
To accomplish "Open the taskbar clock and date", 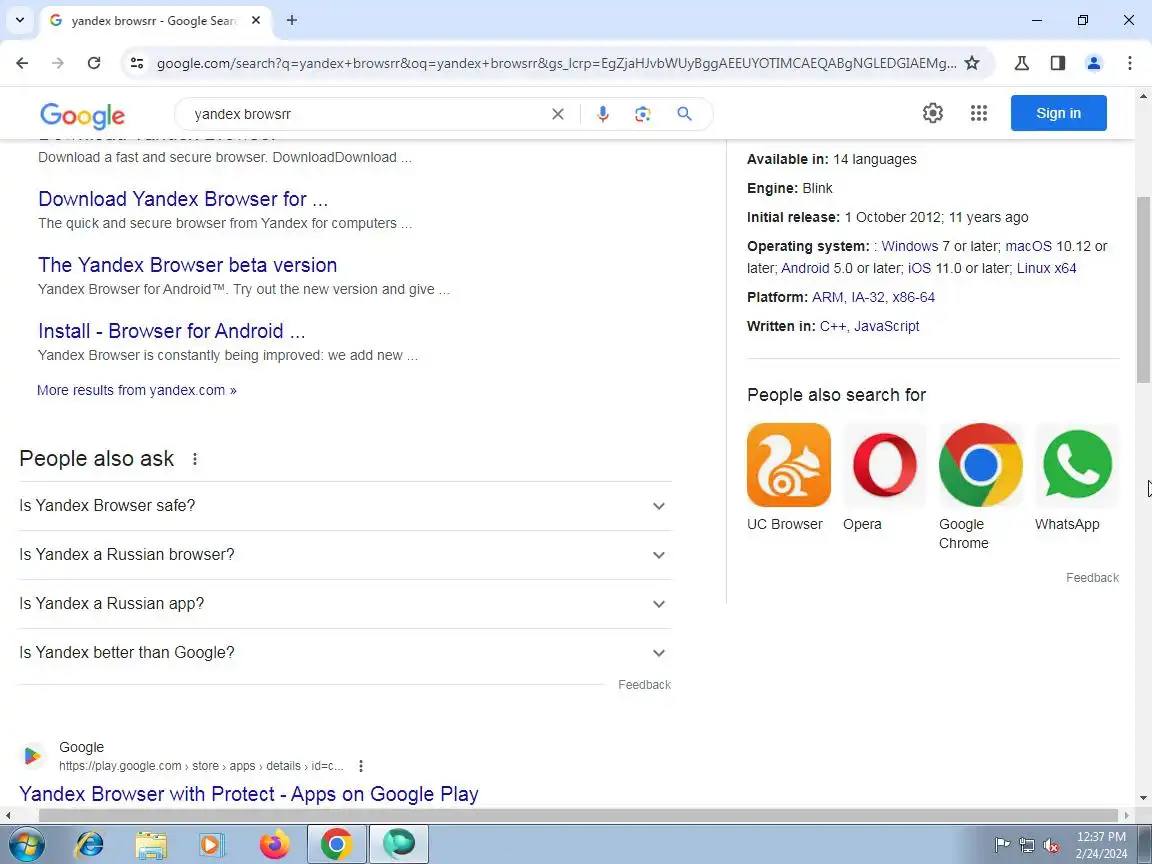I will [1101, 846].
